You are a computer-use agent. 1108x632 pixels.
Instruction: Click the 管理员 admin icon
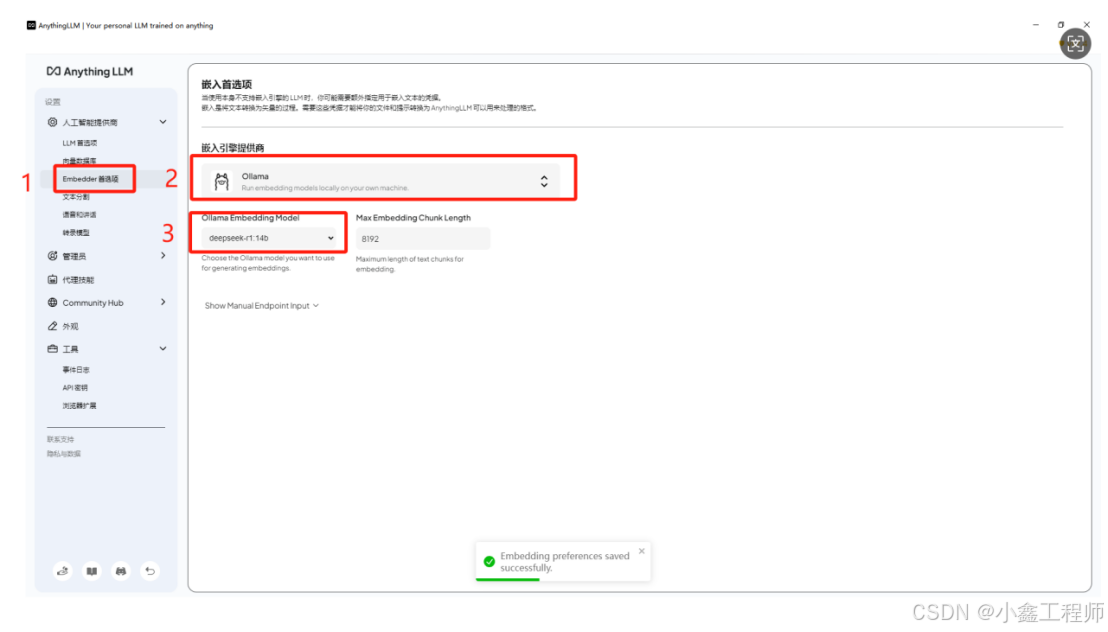click(52, 256)
